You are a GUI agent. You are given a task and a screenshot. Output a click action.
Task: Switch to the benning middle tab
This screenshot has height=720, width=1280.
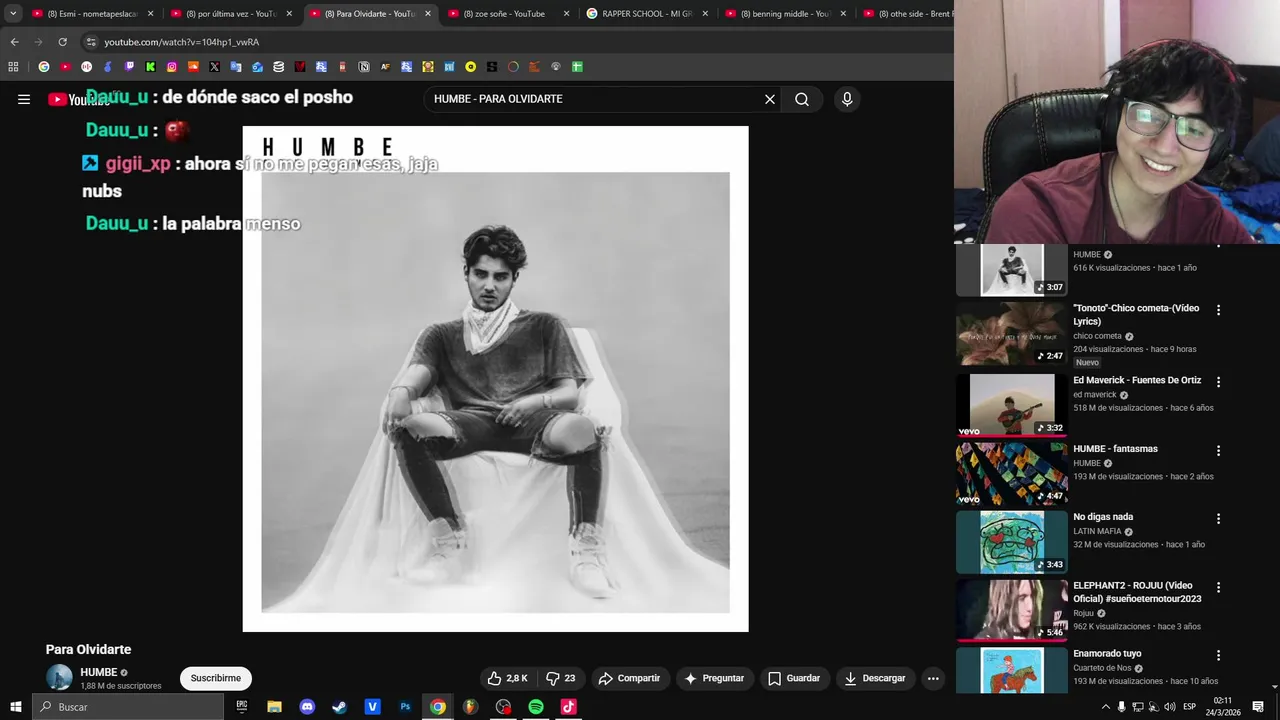tap(785, 14)
